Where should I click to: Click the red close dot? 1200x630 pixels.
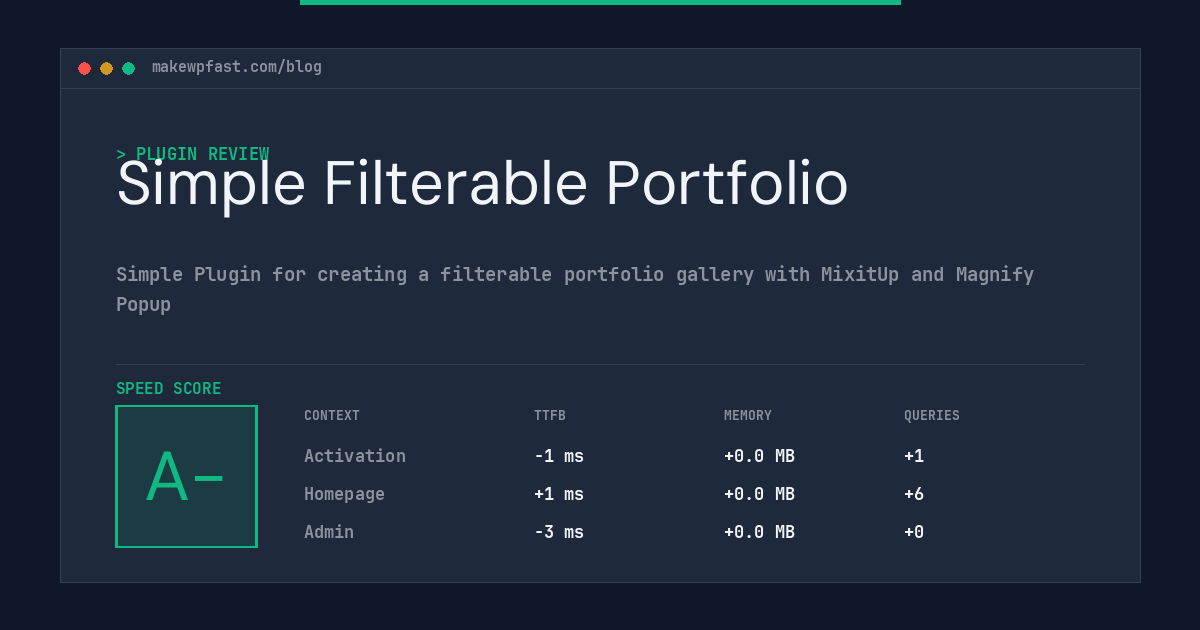84,68
